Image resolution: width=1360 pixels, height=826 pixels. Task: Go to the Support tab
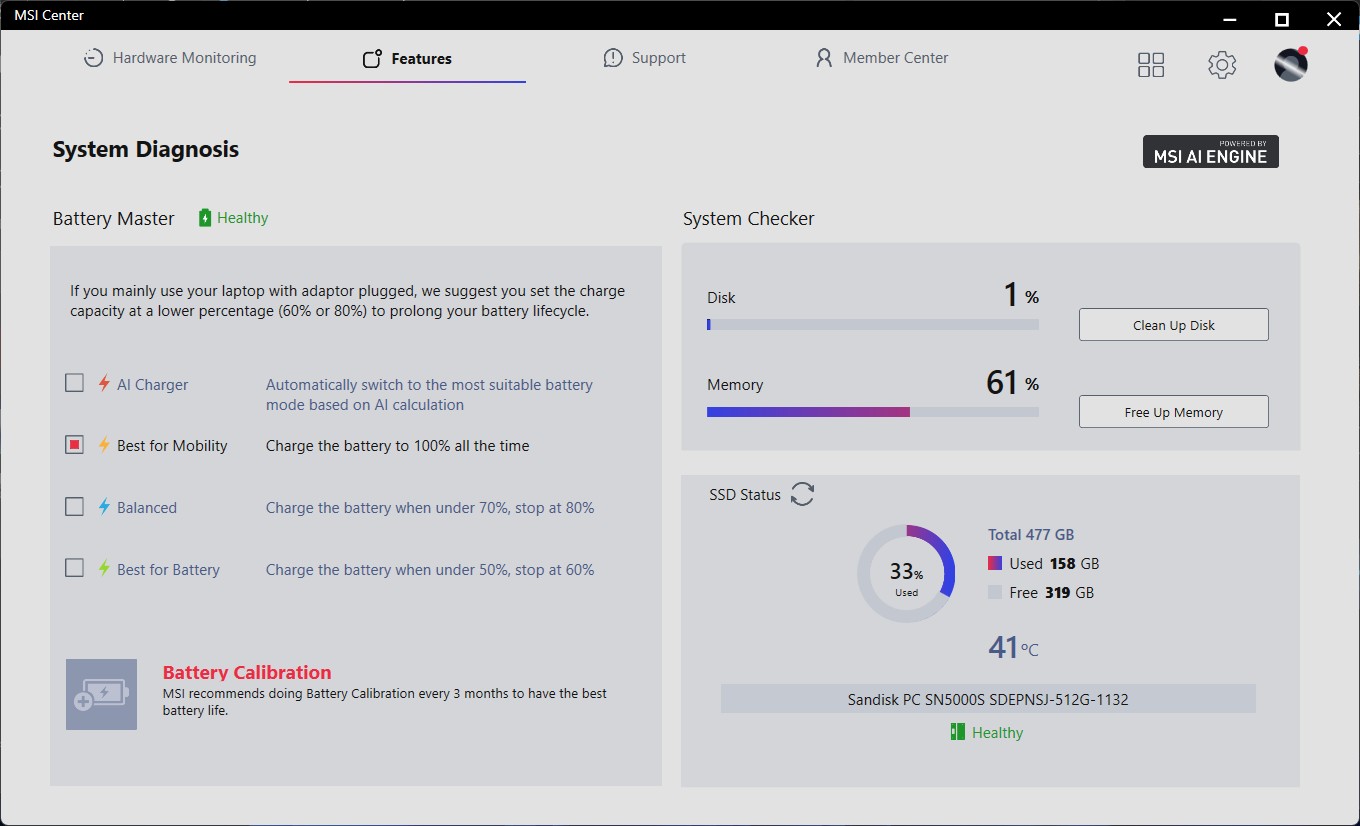coord(644,58)
